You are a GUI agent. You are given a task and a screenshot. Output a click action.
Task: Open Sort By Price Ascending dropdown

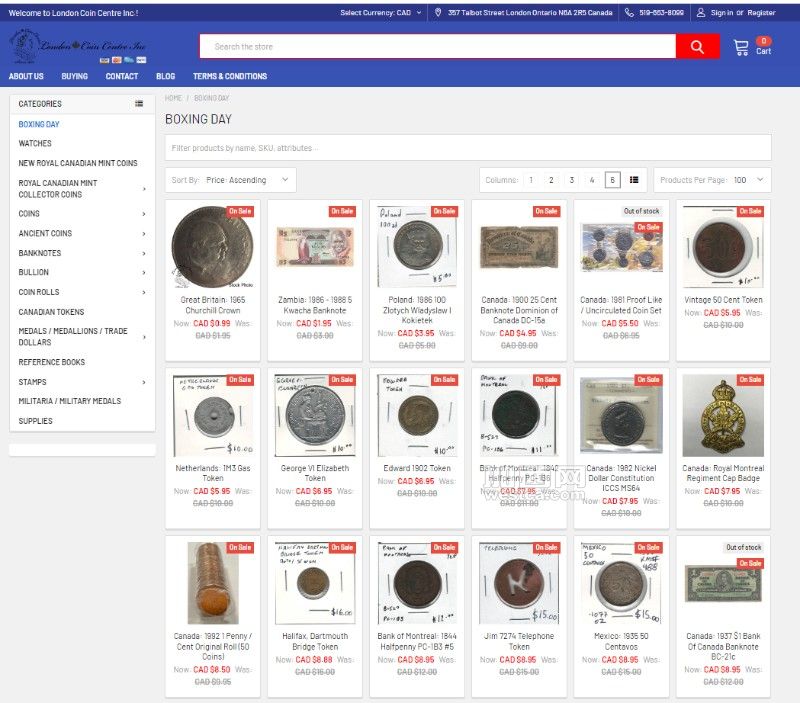coord(231,180)
